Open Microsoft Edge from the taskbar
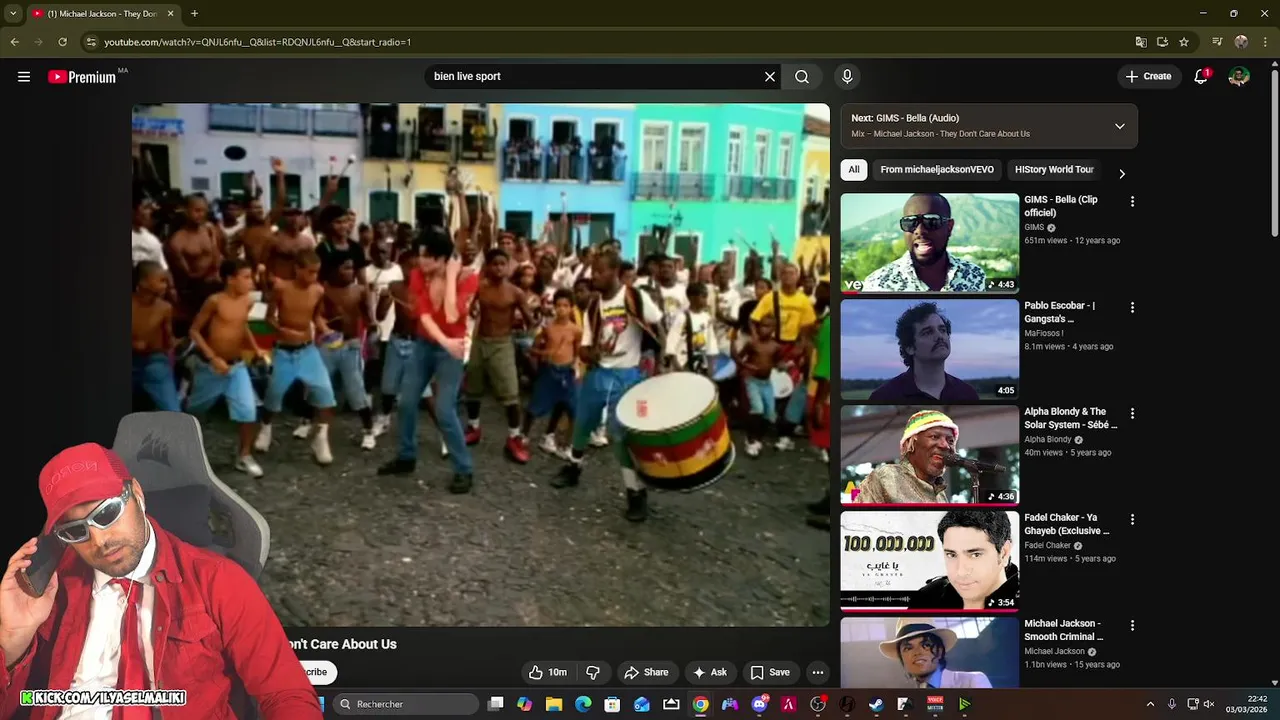This screenshot has height=720, width=1280. tap(583, 704)
